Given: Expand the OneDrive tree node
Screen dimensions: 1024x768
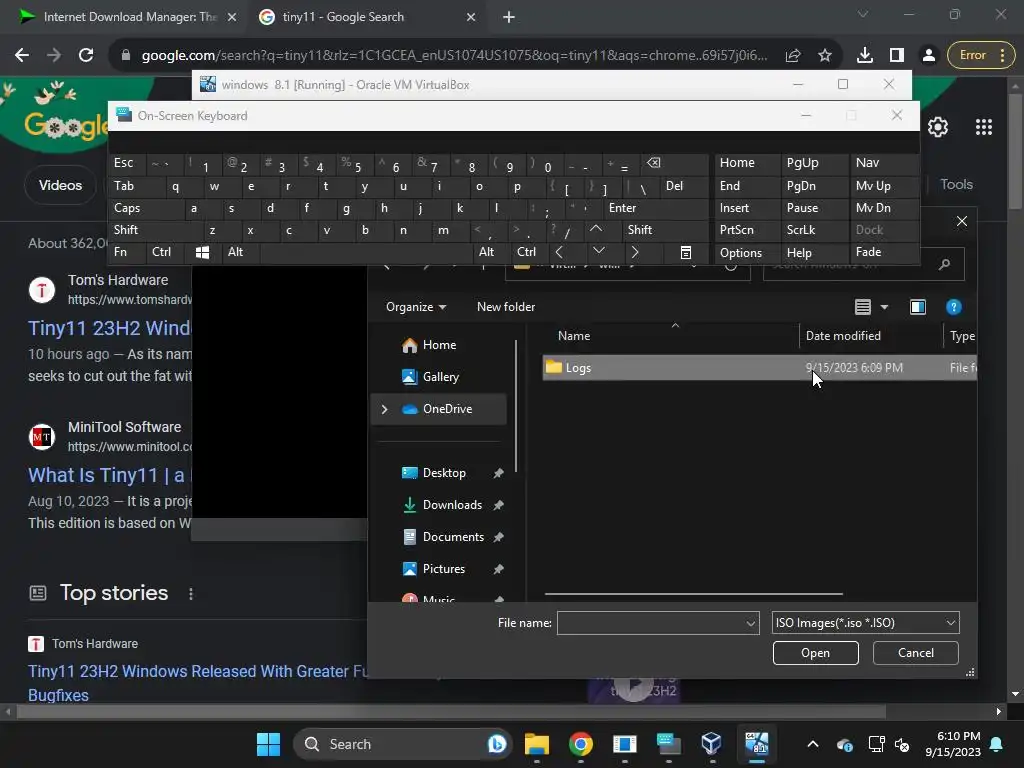Looking at the screenshot, I should coord(384,409).
